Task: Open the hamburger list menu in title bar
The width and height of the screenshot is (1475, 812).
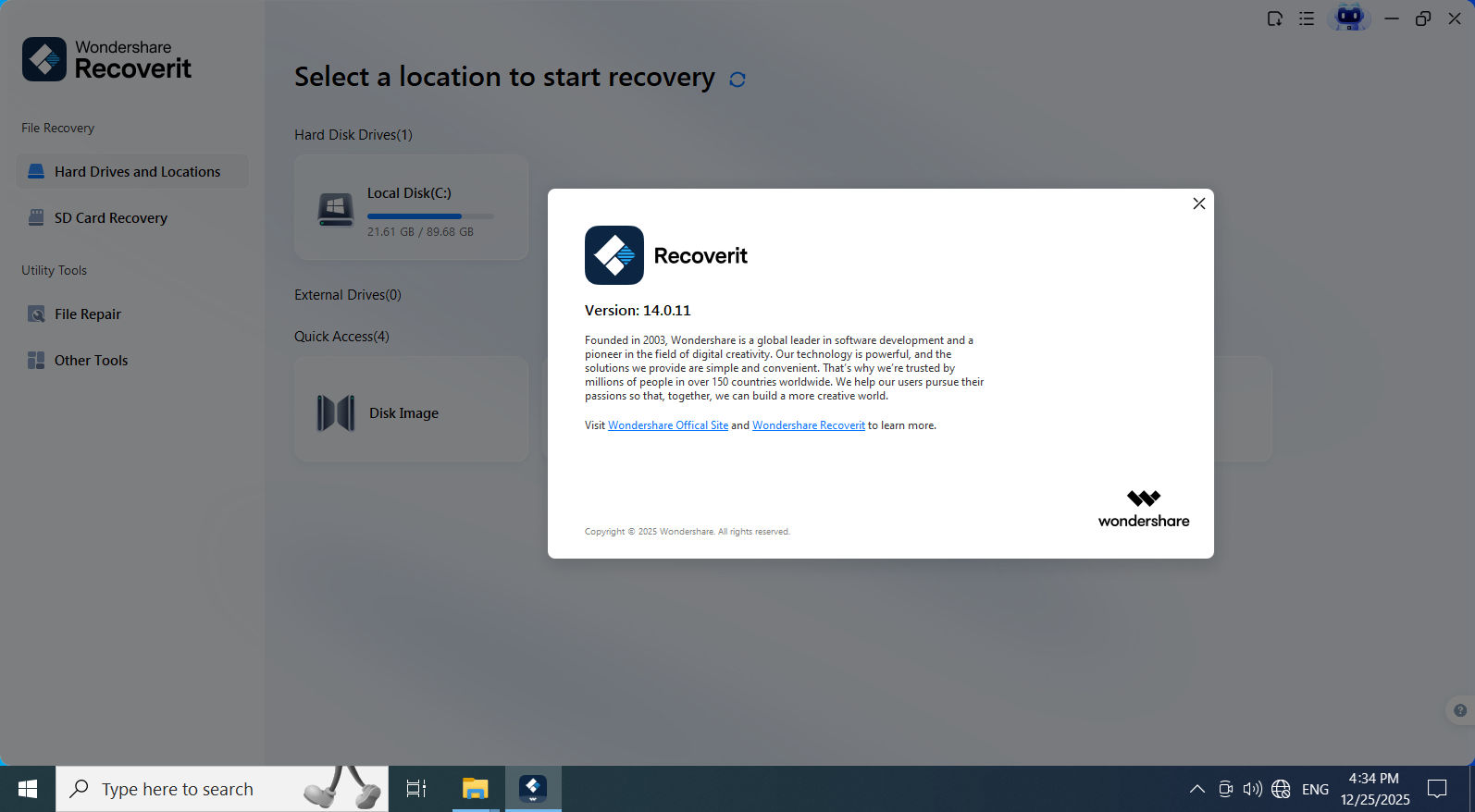Action: (x=1307, y=18)
